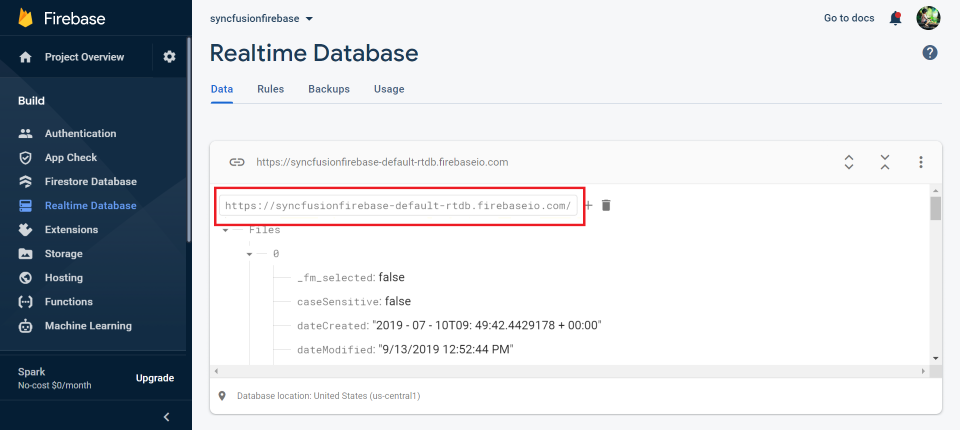Click horizontal scrollbar left arrow

[216, 371]
